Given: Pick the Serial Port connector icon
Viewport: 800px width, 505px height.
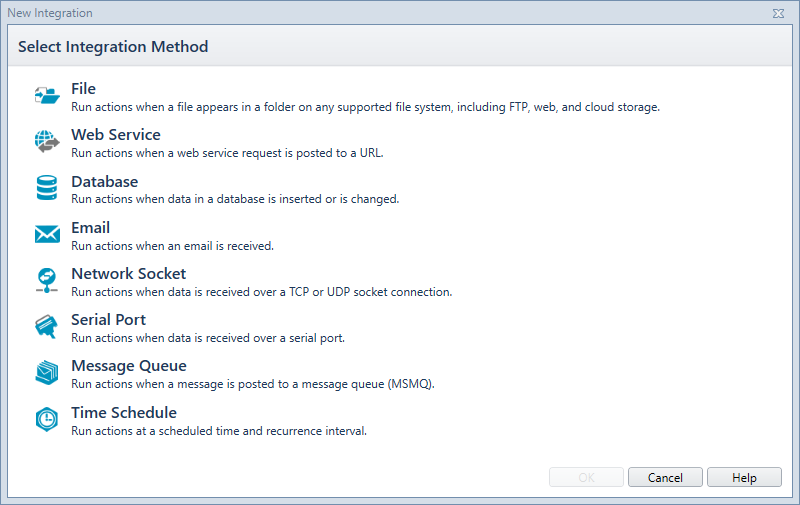Looking at the screenshot, I should 46,326.
